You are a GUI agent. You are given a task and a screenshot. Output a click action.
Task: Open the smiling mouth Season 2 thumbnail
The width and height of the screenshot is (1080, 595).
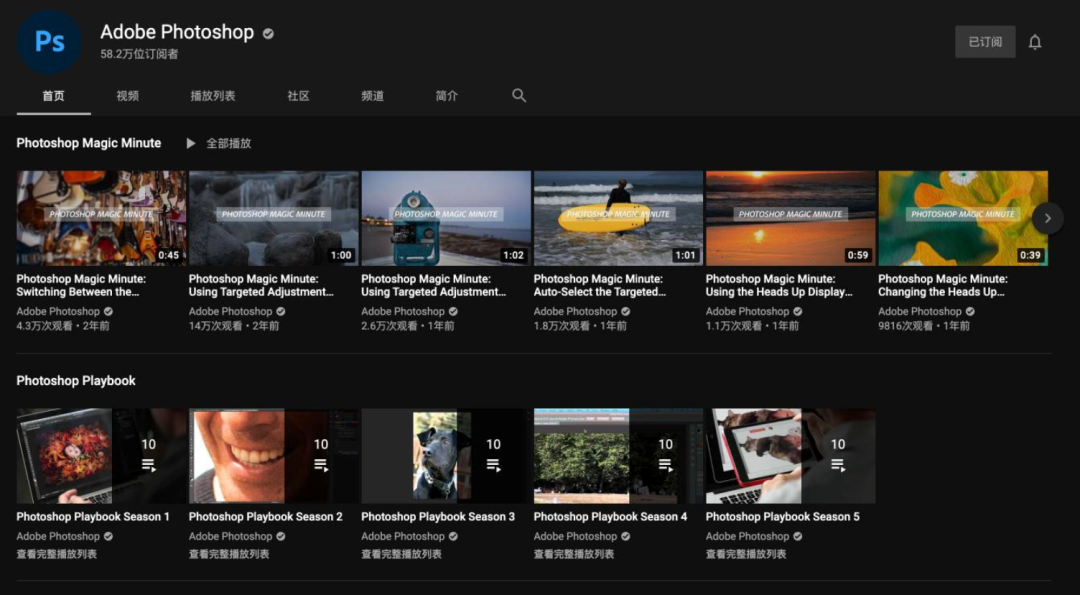273,456
